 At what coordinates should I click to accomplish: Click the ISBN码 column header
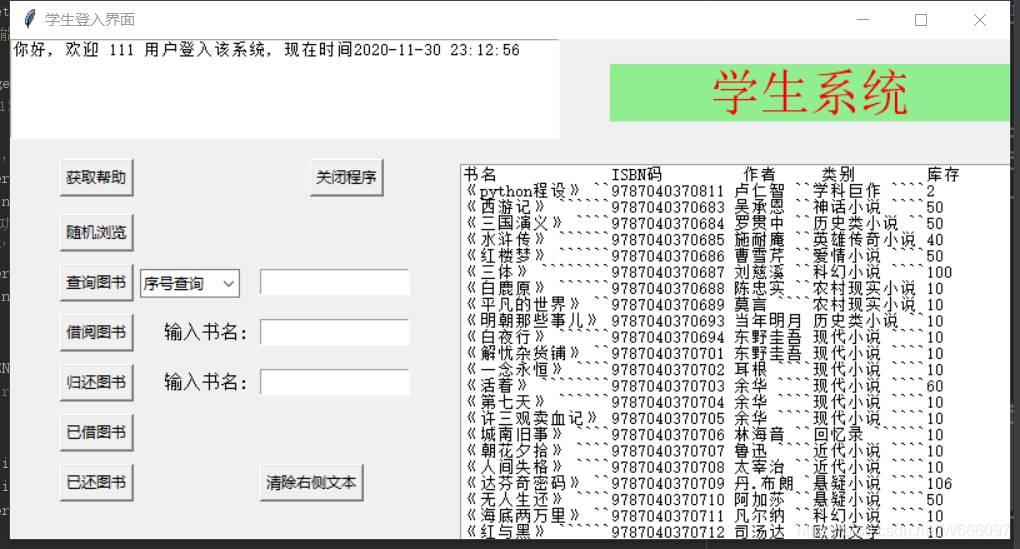click(636, 174)
